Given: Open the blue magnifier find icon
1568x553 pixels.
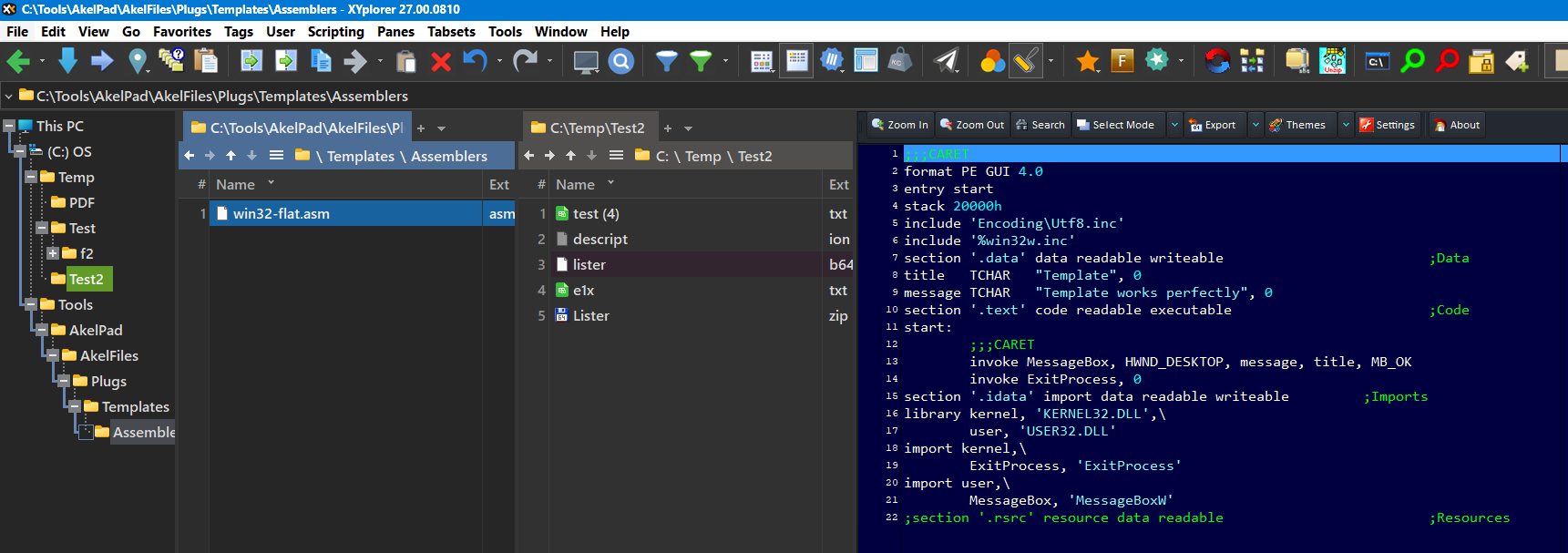Looking at the screenshot, I should click(620, 61).
